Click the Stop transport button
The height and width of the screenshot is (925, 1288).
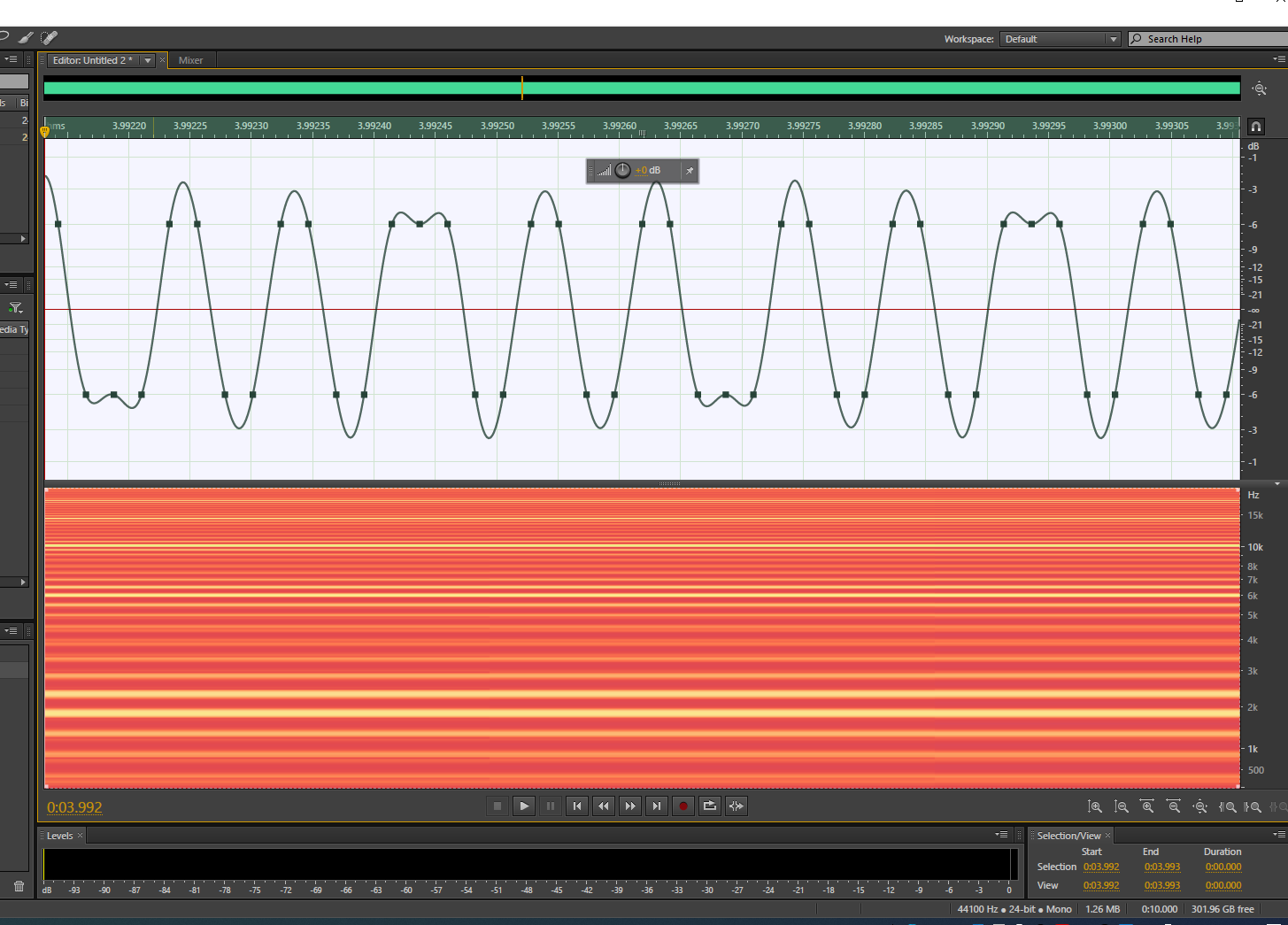[x=497, y=806]
